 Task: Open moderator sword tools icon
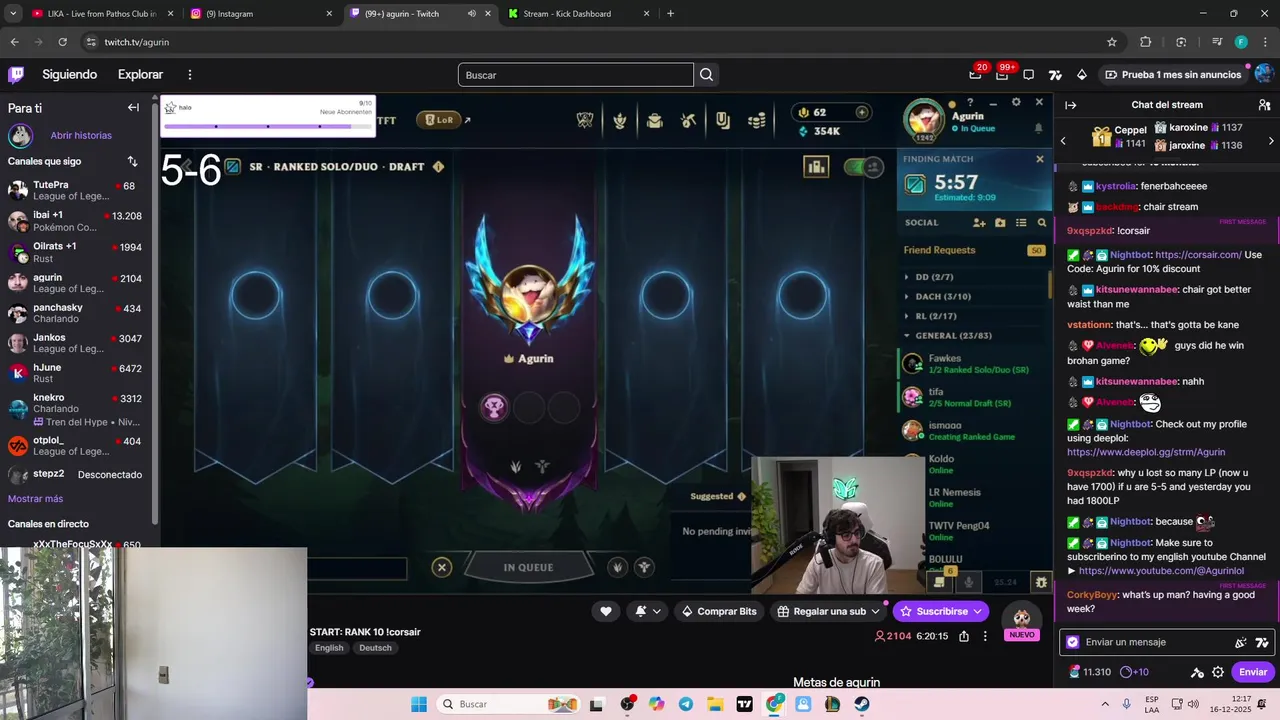[x=1197, y=672]
